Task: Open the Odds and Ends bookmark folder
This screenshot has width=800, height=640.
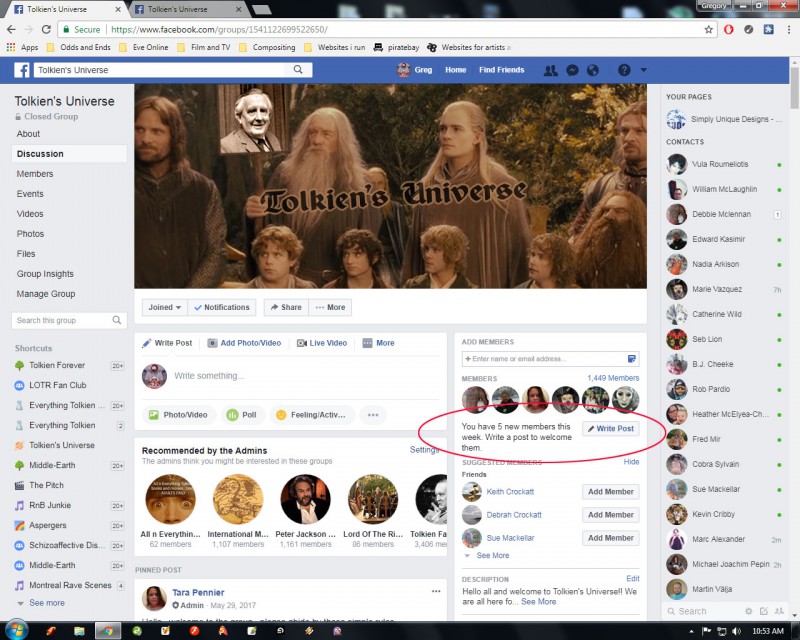Action: [x=79, y=47]
